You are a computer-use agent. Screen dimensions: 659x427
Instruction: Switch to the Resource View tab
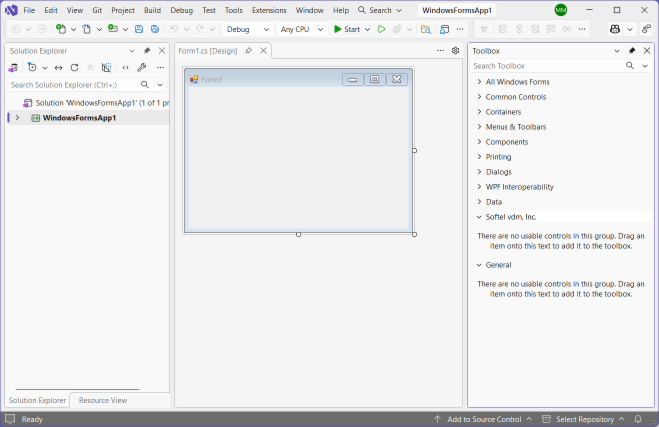coord(103,400)
